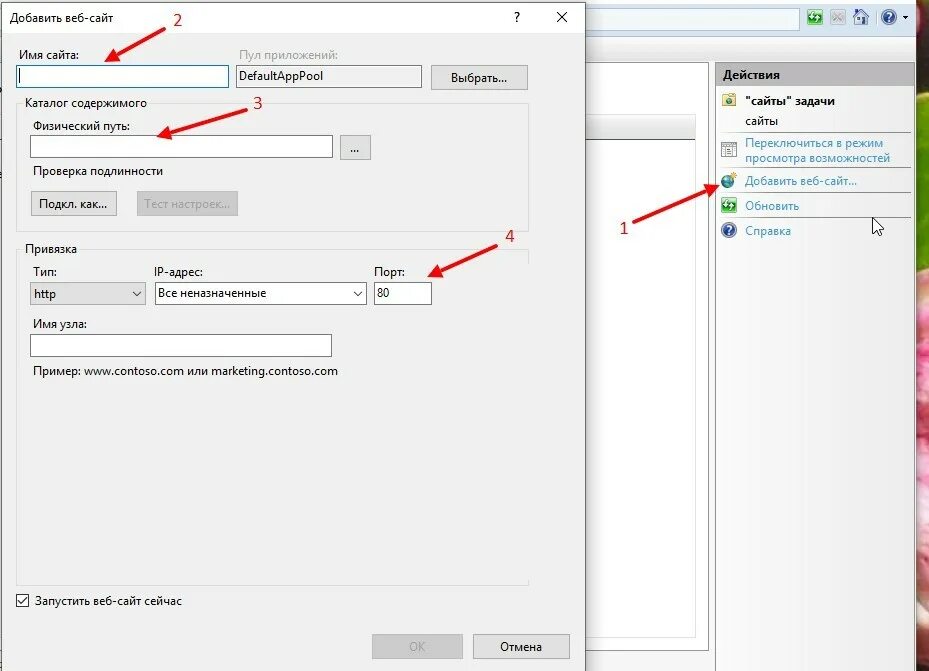929x671 pixels.
Task: Click the Отмена button
Action: pyautogui.click(x=521, y=646)
